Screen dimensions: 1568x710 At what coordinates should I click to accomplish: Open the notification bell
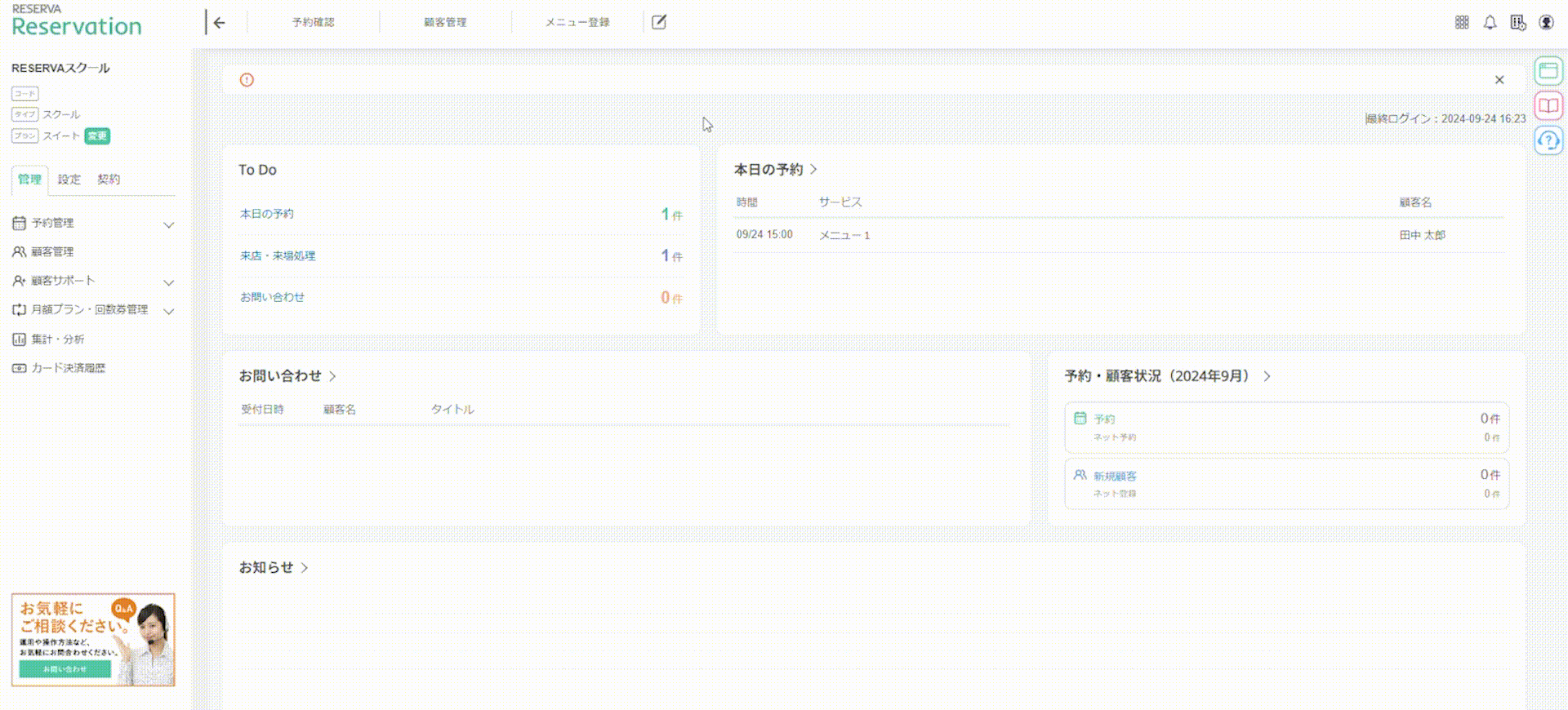point(1490,23)
